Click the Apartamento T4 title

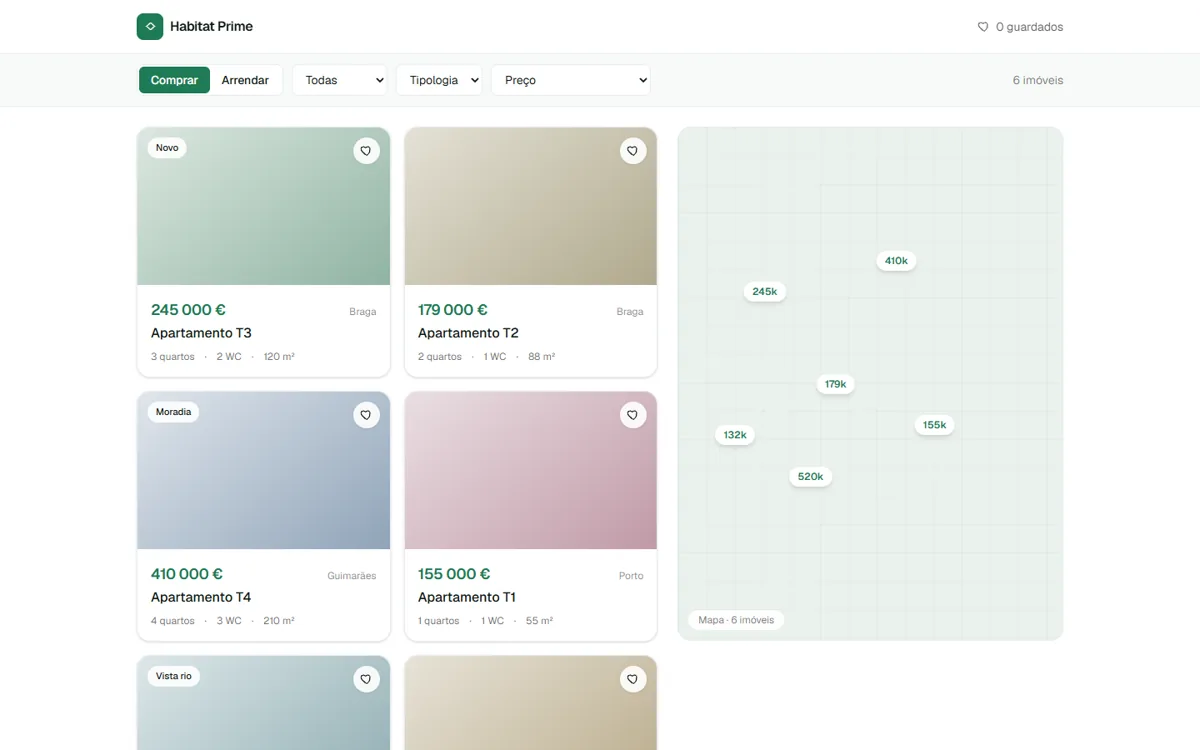click(201, 597)
